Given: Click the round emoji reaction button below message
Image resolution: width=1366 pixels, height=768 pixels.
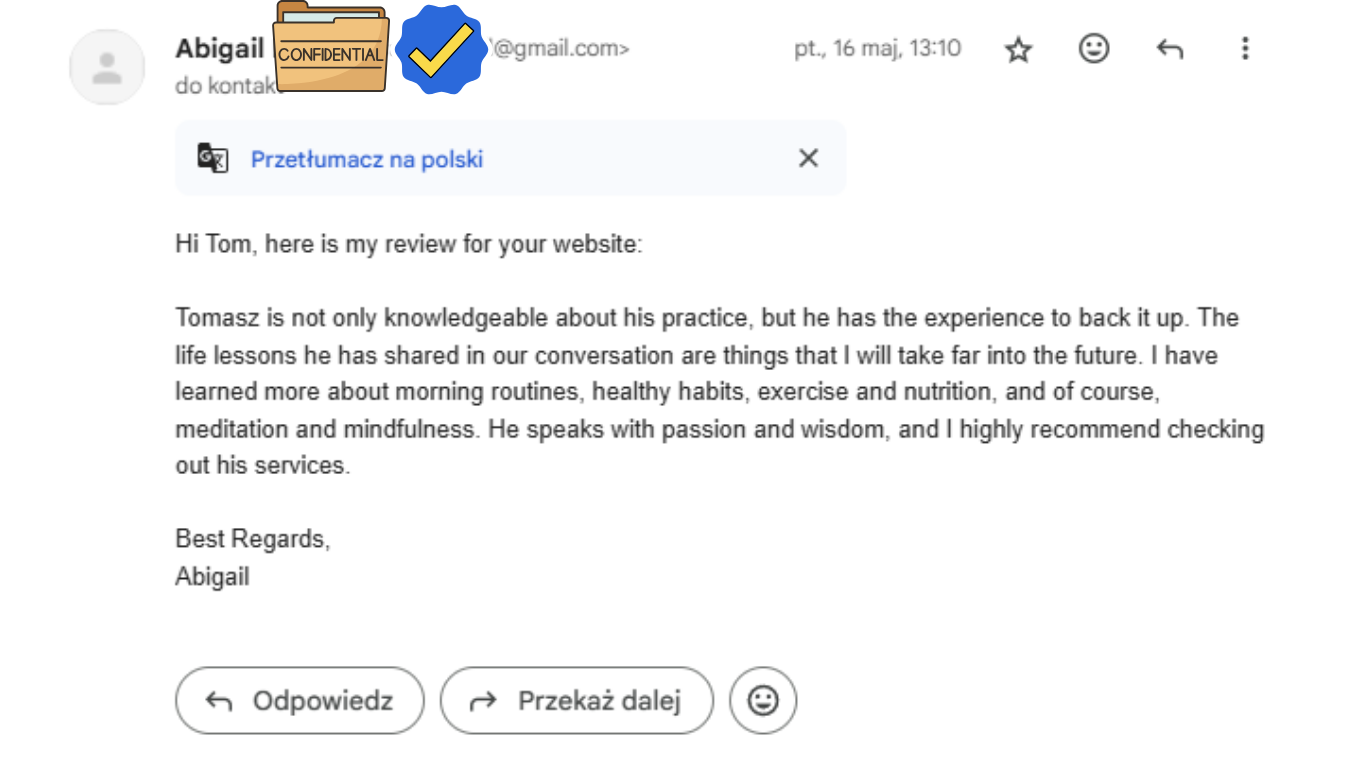Looking at the screenshot, I should pyautogui.click(x=763, y=701).
